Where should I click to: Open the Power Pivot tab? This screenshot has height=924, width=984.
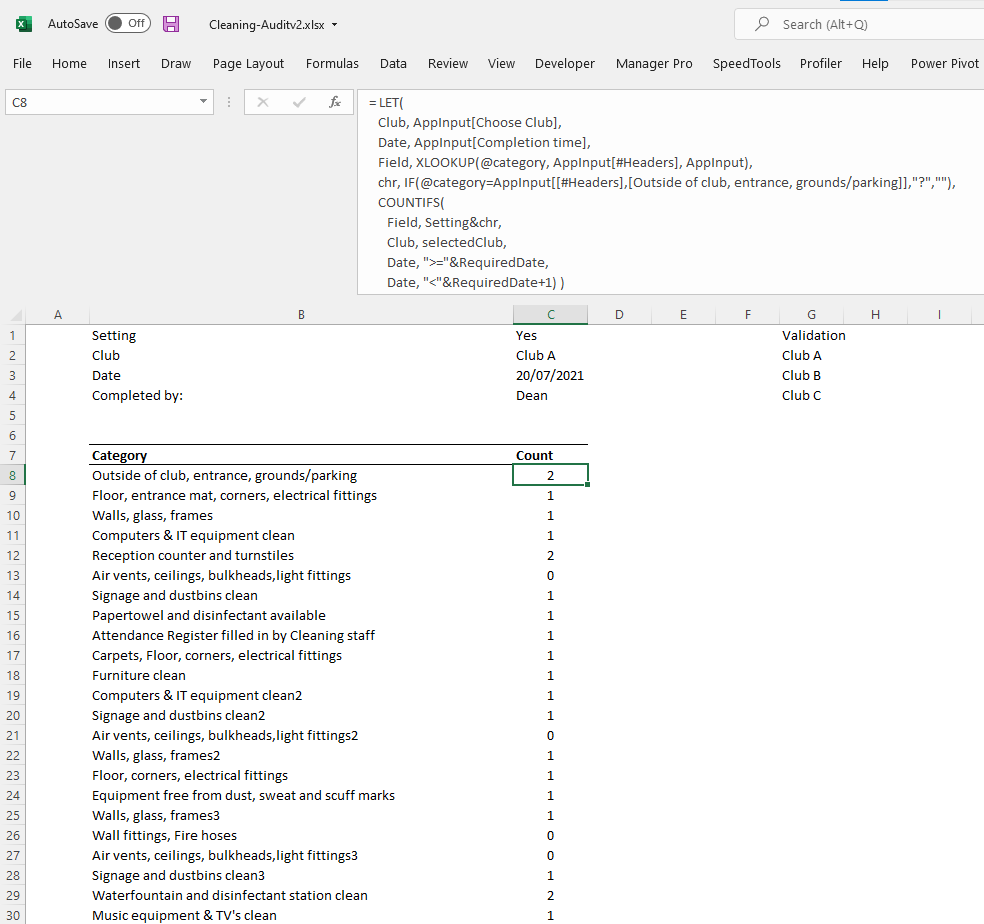pos(944,63)
